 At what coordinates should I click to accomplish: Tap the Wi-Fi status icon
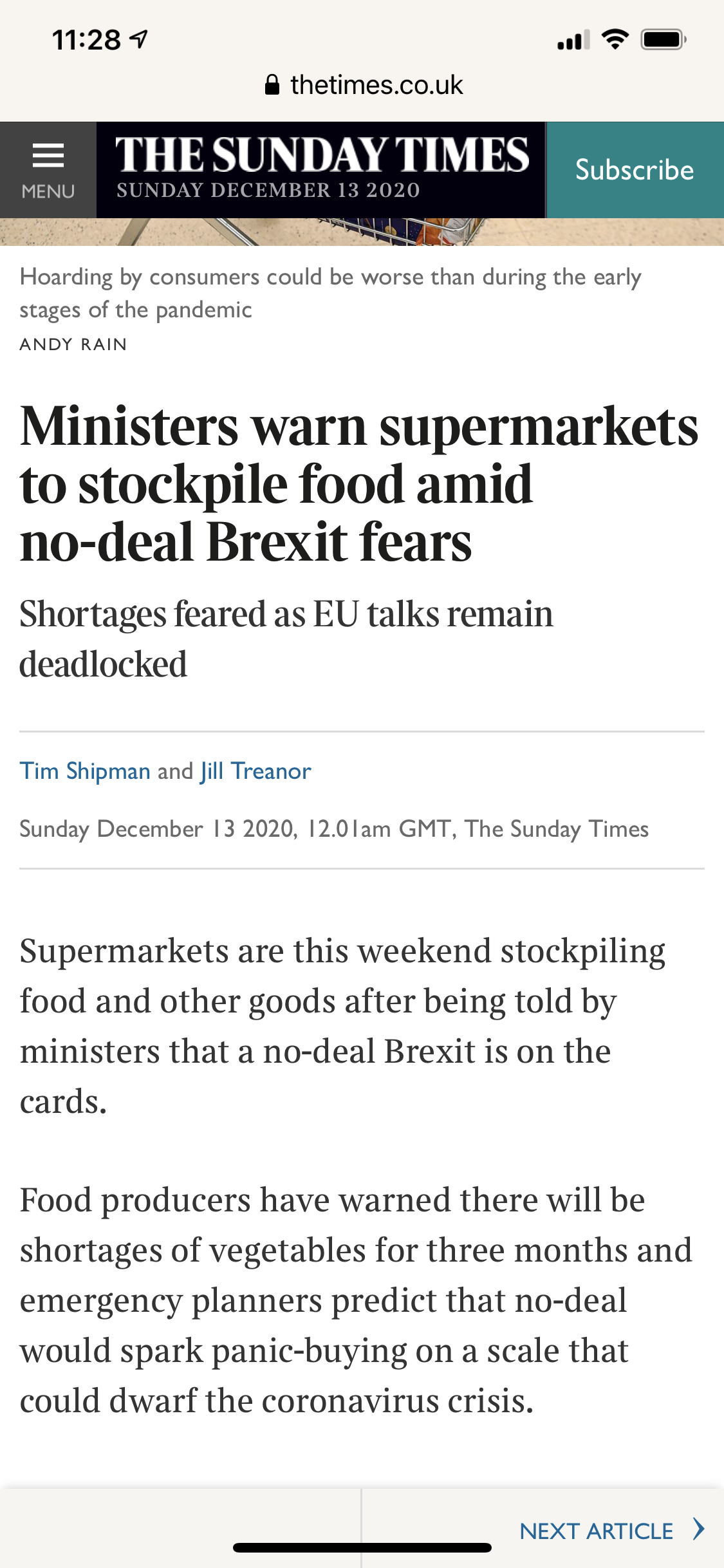(x=615, y=40)
